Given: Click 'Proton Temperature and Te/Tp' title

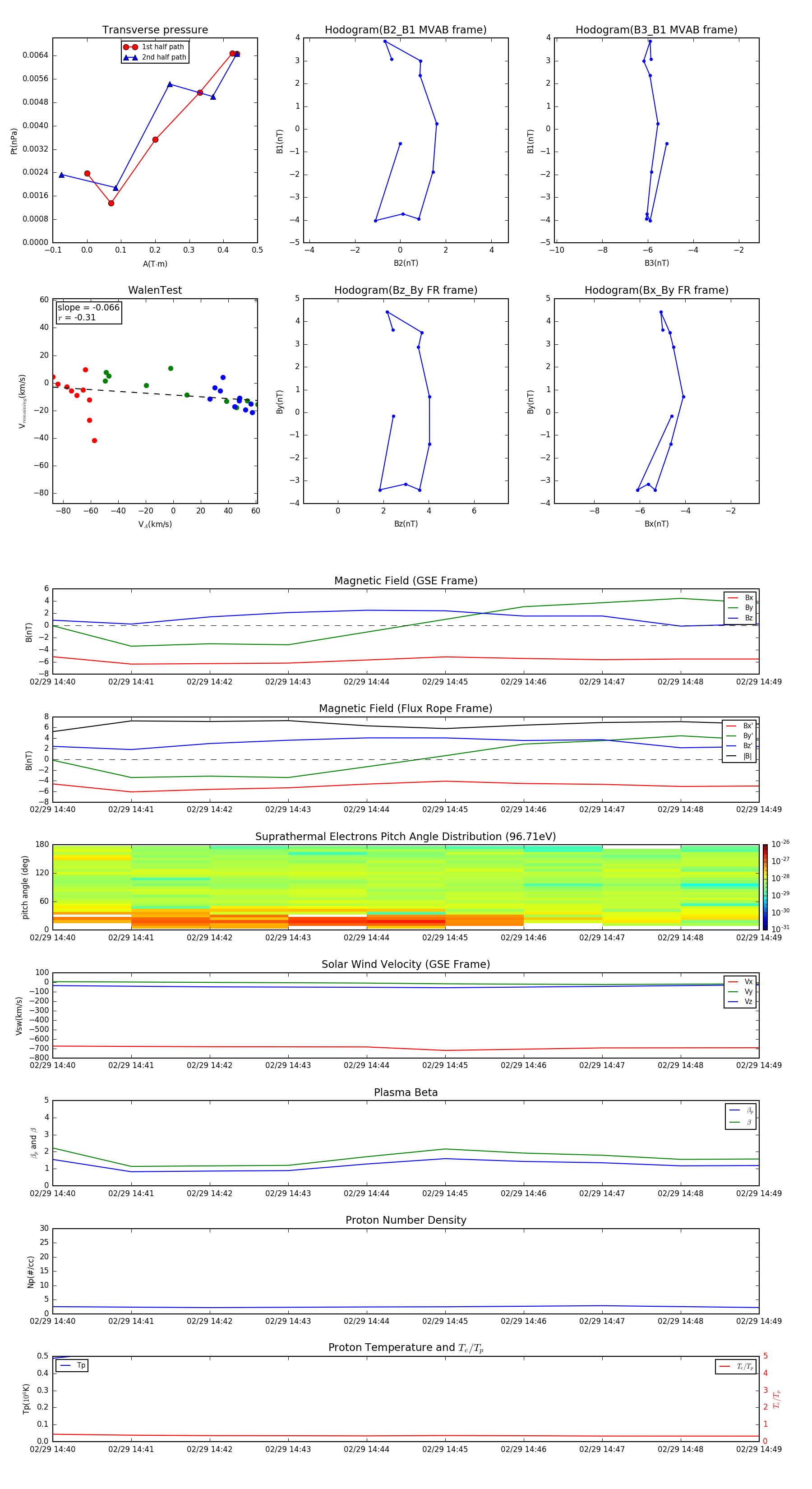Looking at the screenshot, I should click(x=406, y=1348).
